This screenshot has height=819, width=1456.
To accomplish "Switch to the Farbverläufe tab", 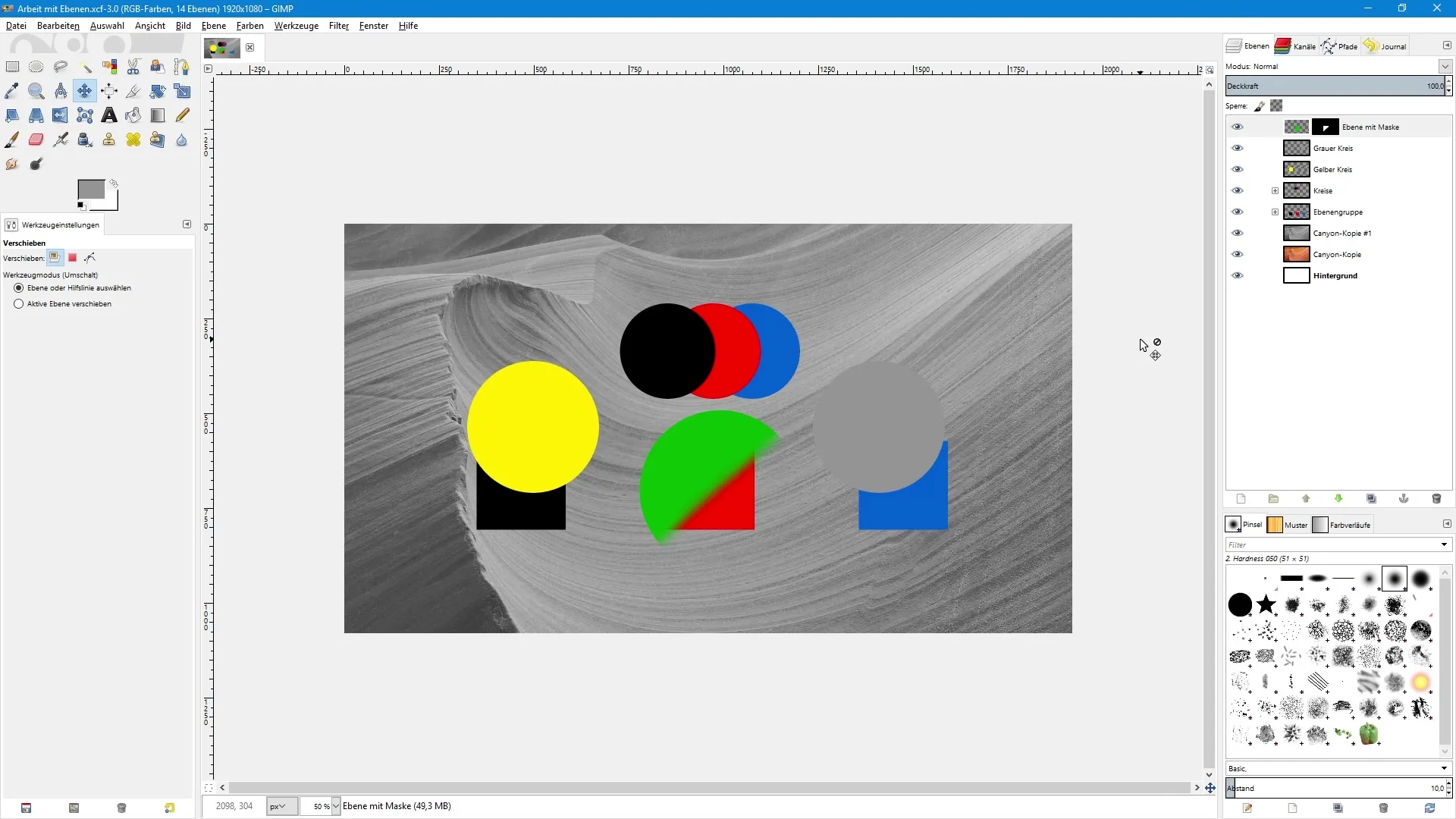I will click(1342, 525).
